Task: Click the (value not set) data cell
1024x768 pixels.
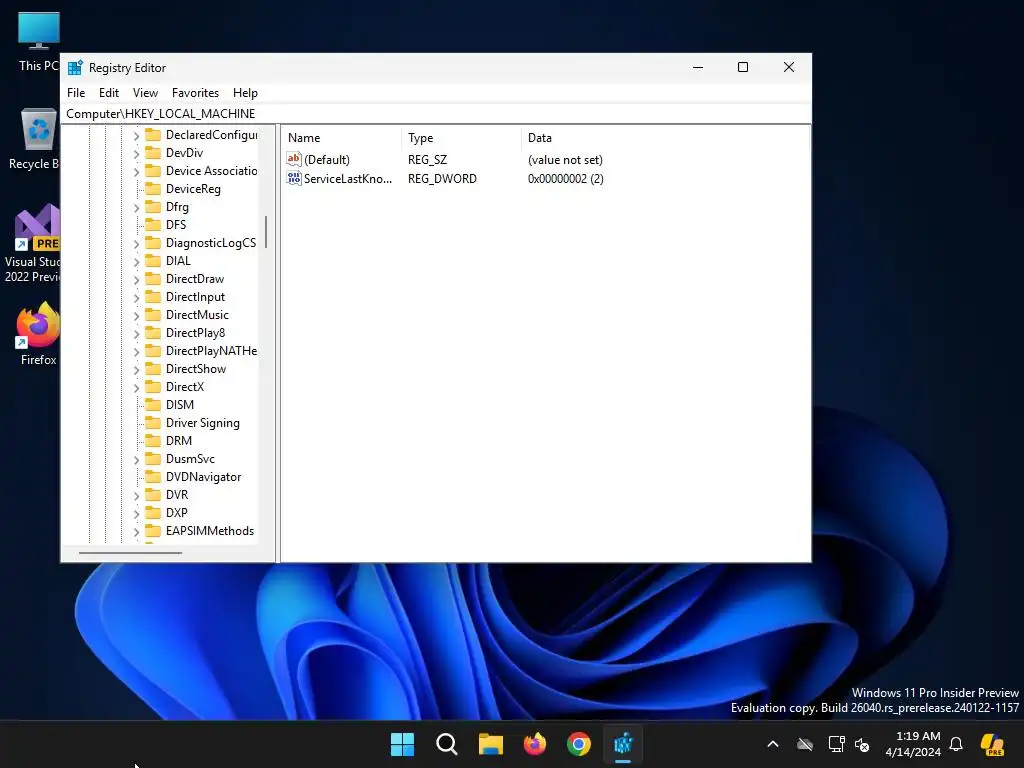Action: [x=565, y=159]
